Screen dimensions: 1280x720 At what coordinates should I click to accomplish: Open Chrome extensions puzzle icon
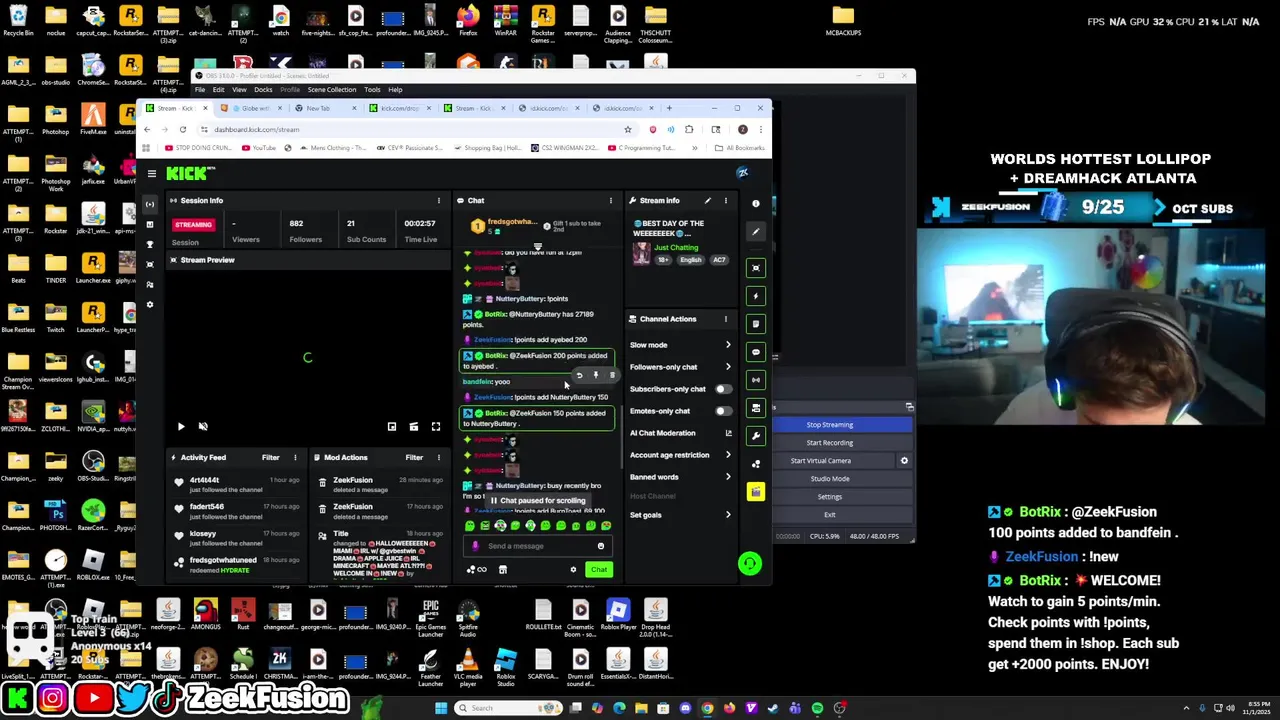(689, 129)
